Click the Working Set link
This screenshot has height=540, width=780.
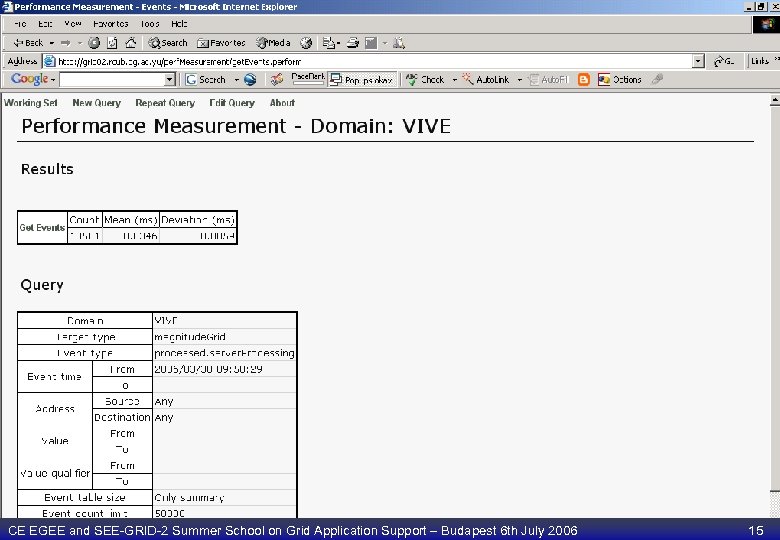31,103
